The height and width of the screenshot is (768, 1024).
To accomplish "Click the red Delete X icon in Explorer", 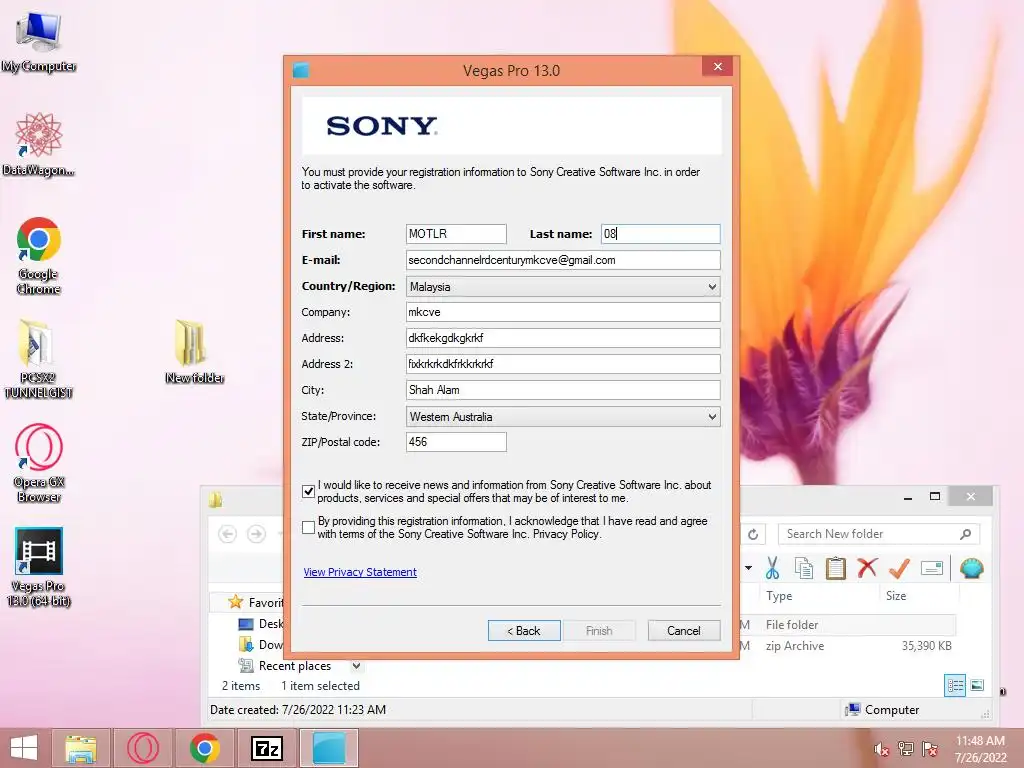I will pyautogui.click(x=867, y=568).
